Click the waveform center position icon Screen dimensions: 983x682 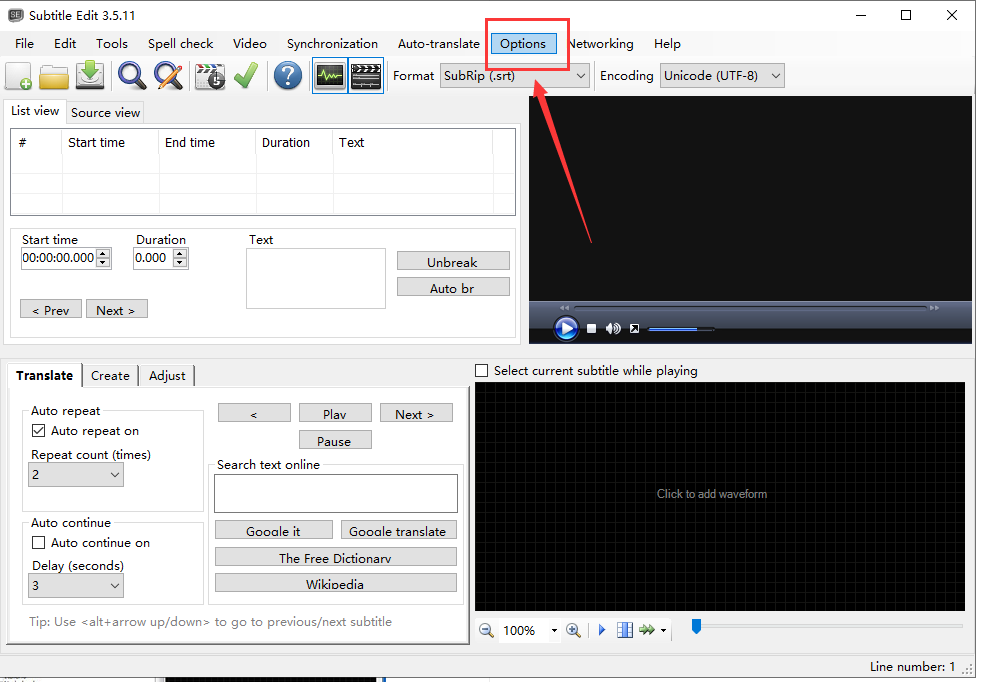click(624, 630)
